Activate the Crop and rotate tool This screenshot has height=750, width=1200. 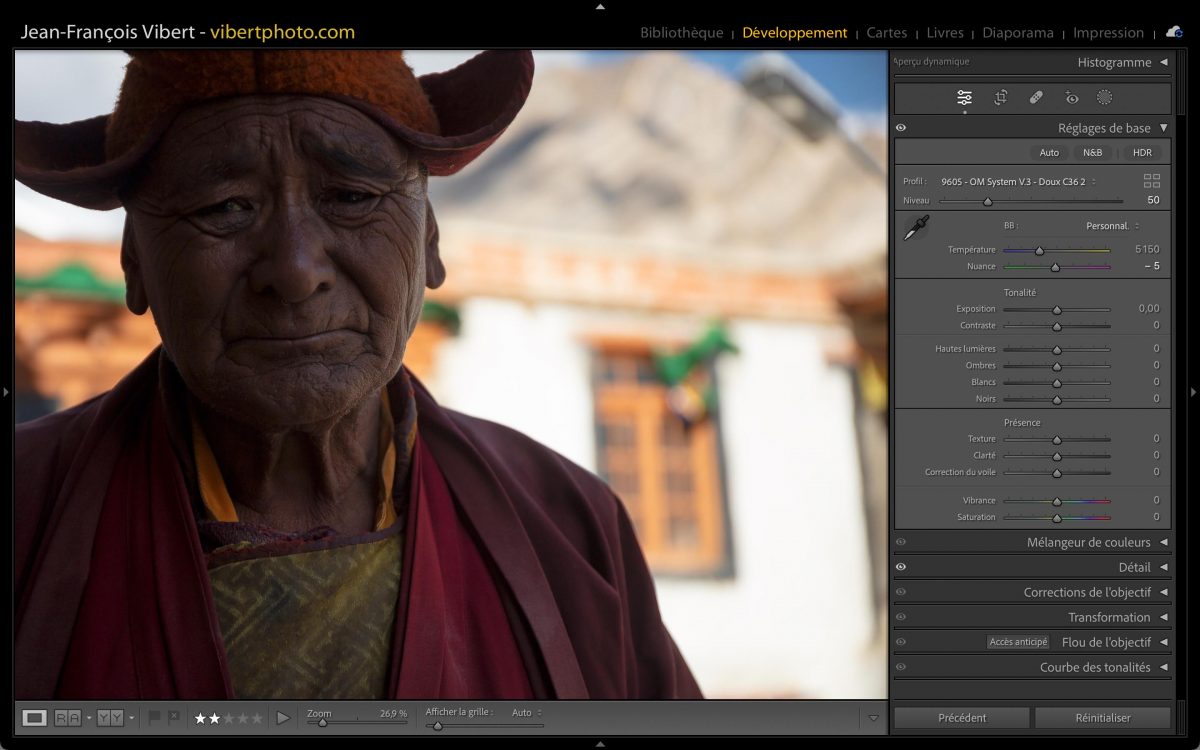click(1000, 98)
